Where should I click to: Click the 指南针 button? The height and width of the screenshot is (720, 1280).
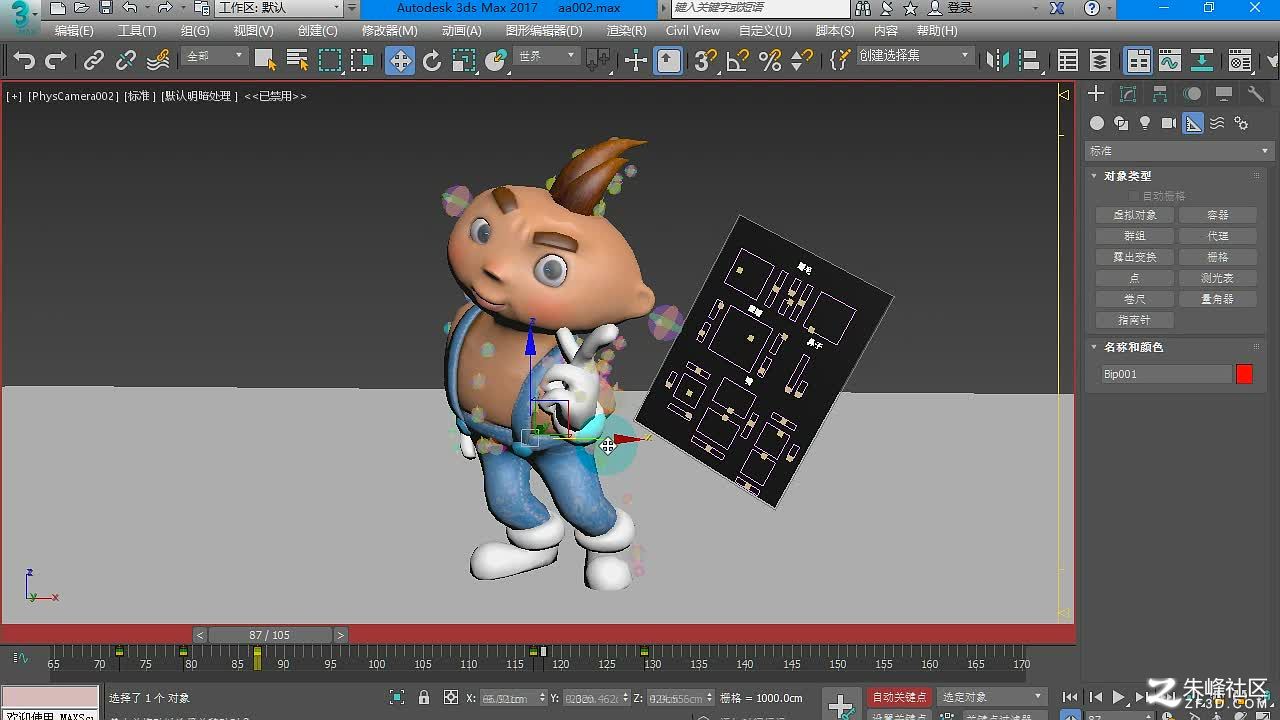coord(1134,320)
